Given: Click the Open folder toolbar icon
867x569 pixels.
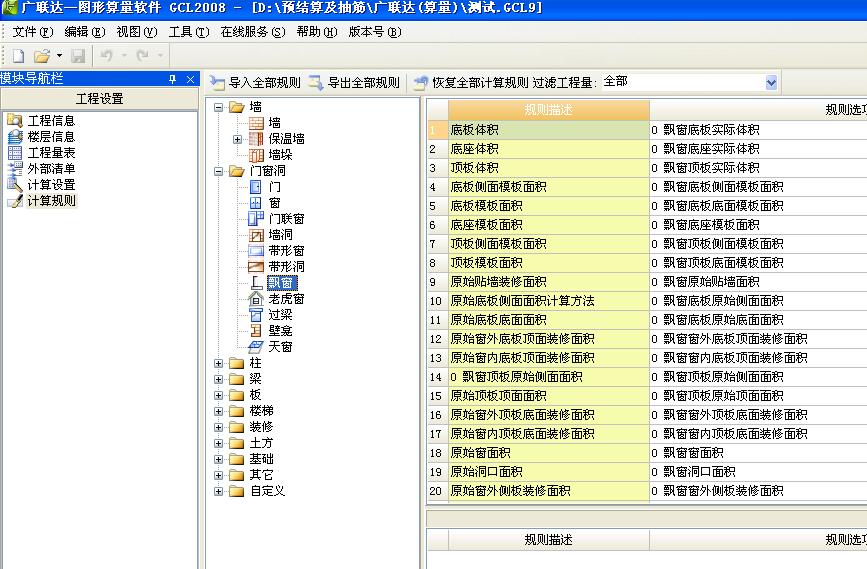Looking at the screenshot, I should coord(41,55).
